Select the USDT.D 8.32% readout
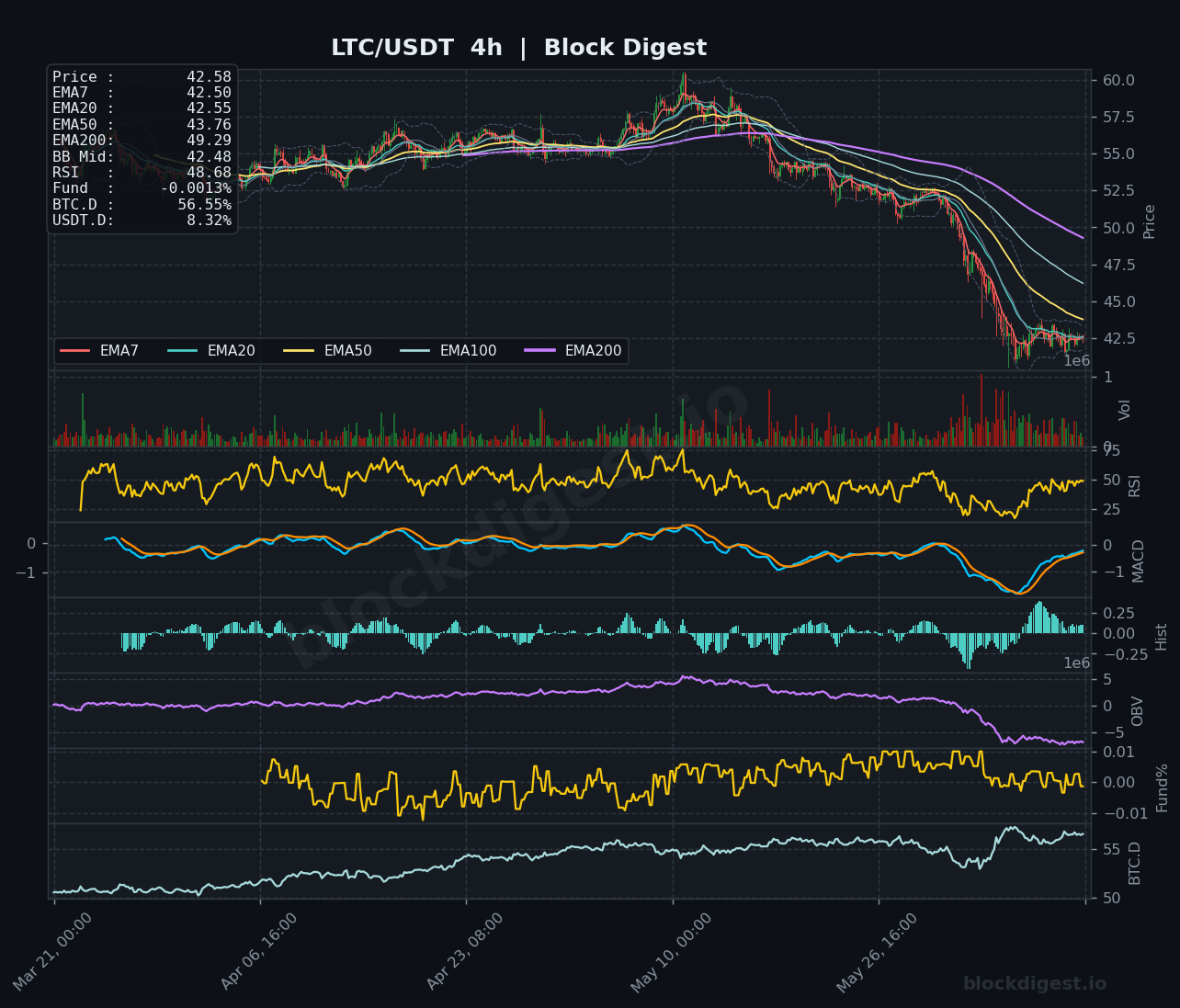The image size is (1180, 1008). [x=142, y=221]
